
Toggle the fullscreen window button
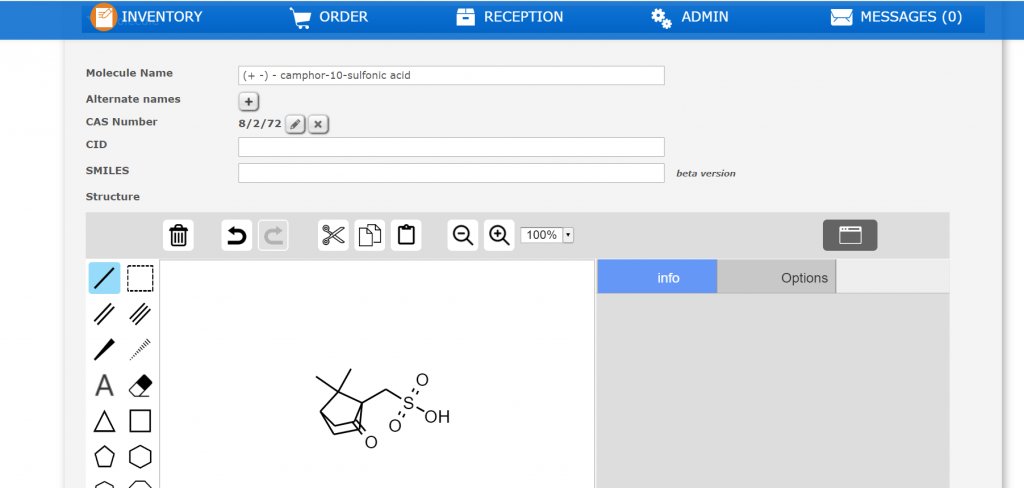(x=849, y=235)
